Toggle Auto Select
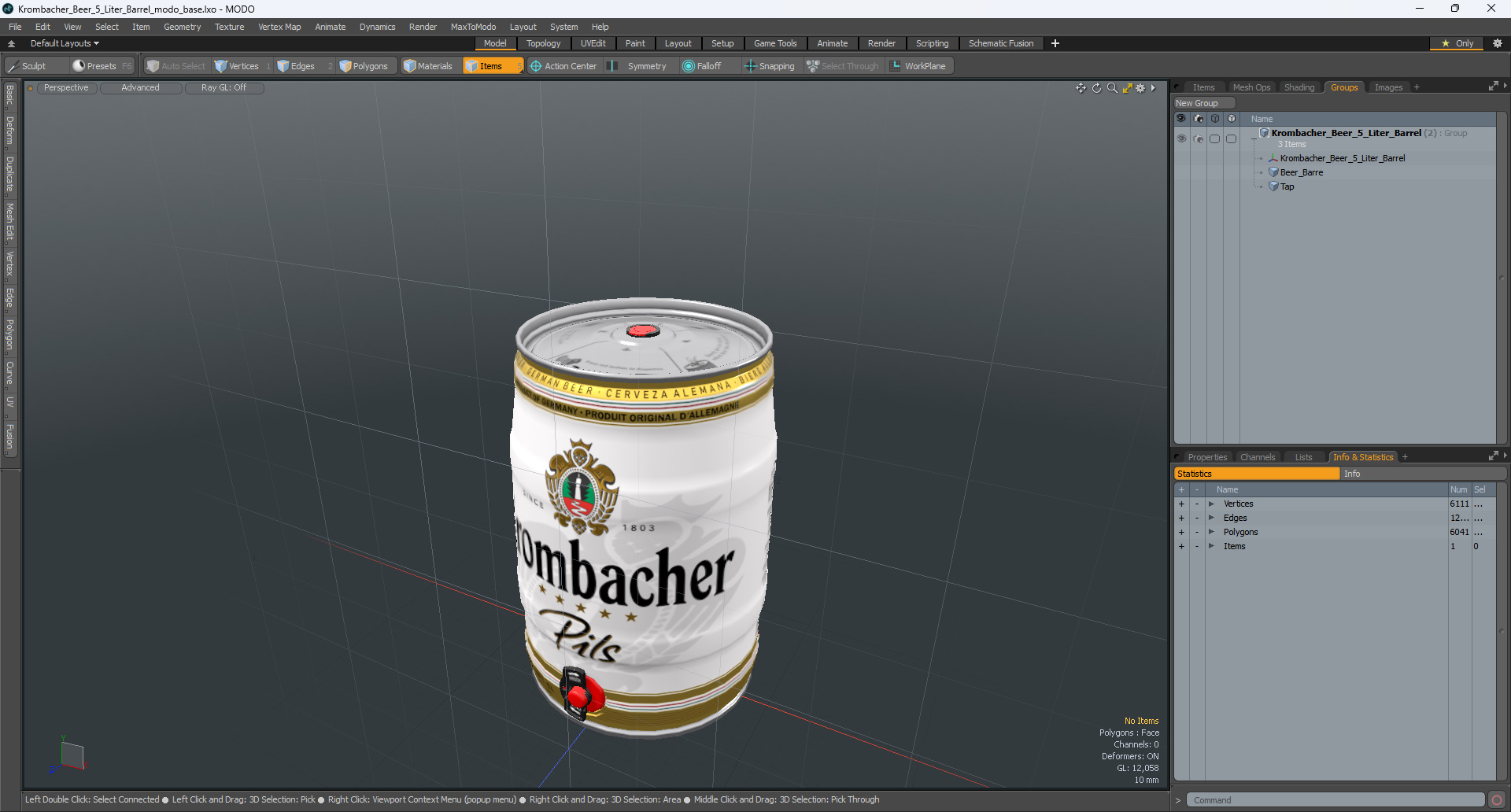 (176, 66)
